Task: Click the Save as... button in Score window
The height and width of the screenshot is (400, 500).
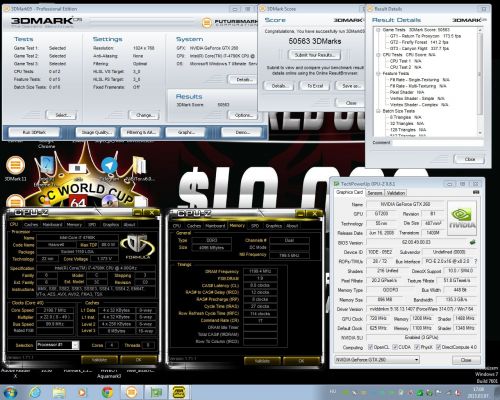Action: click(349, 86)
